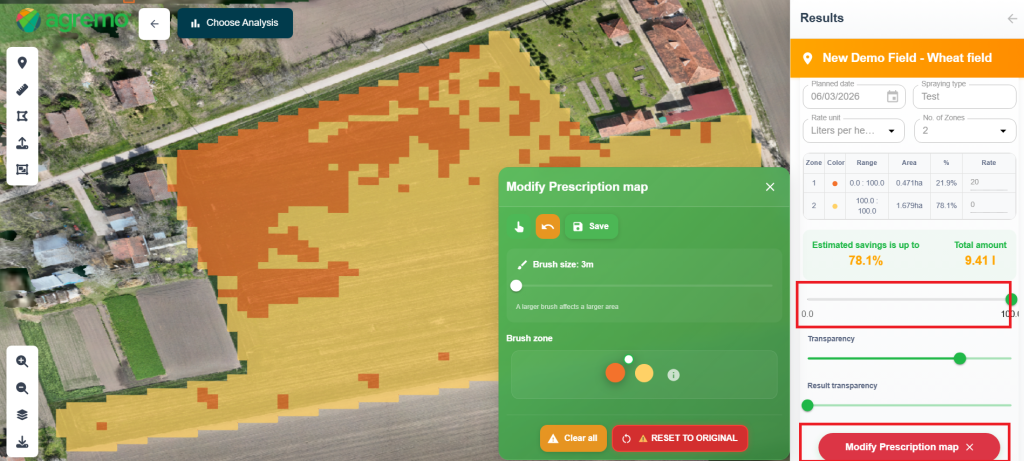Open the Rate unit dropdown
Viewport: 1024px width, 461px height.
[x=854, y=131]
